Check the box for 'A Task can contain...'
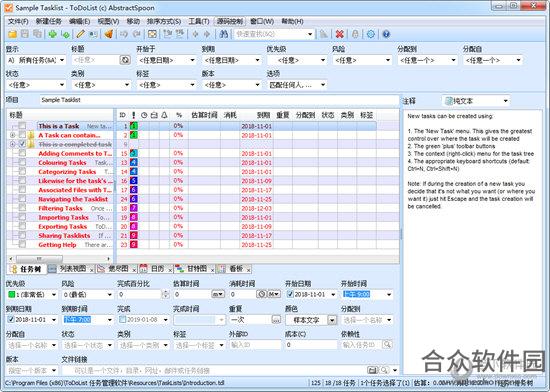Screen dimensions: 550x392 tap(22, 135)
